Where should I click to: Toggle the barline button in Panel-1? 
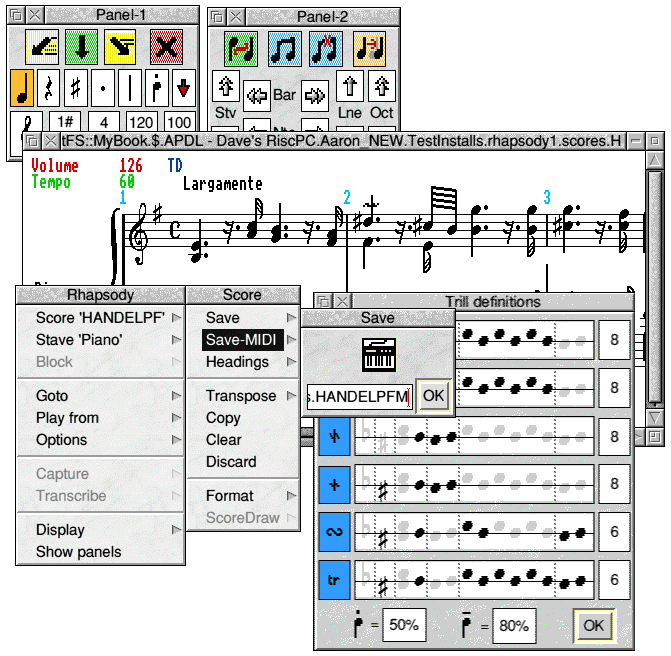coord(130,88)
